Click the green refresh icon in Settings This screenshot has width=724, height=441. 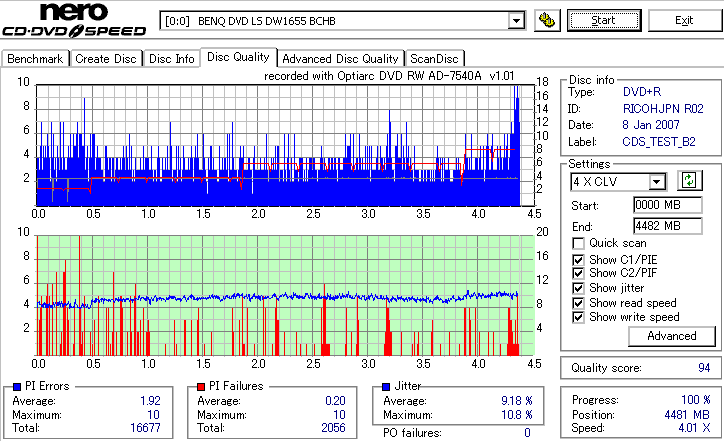pos(689,180)
